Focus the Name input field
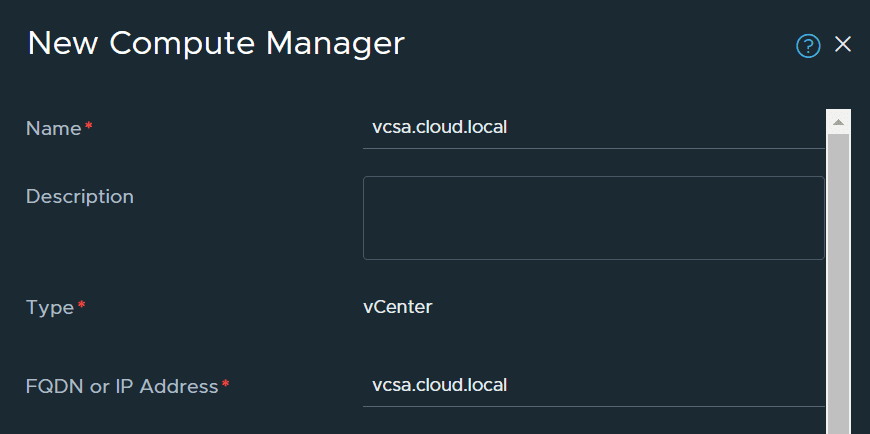 click(x=593, y=128)
